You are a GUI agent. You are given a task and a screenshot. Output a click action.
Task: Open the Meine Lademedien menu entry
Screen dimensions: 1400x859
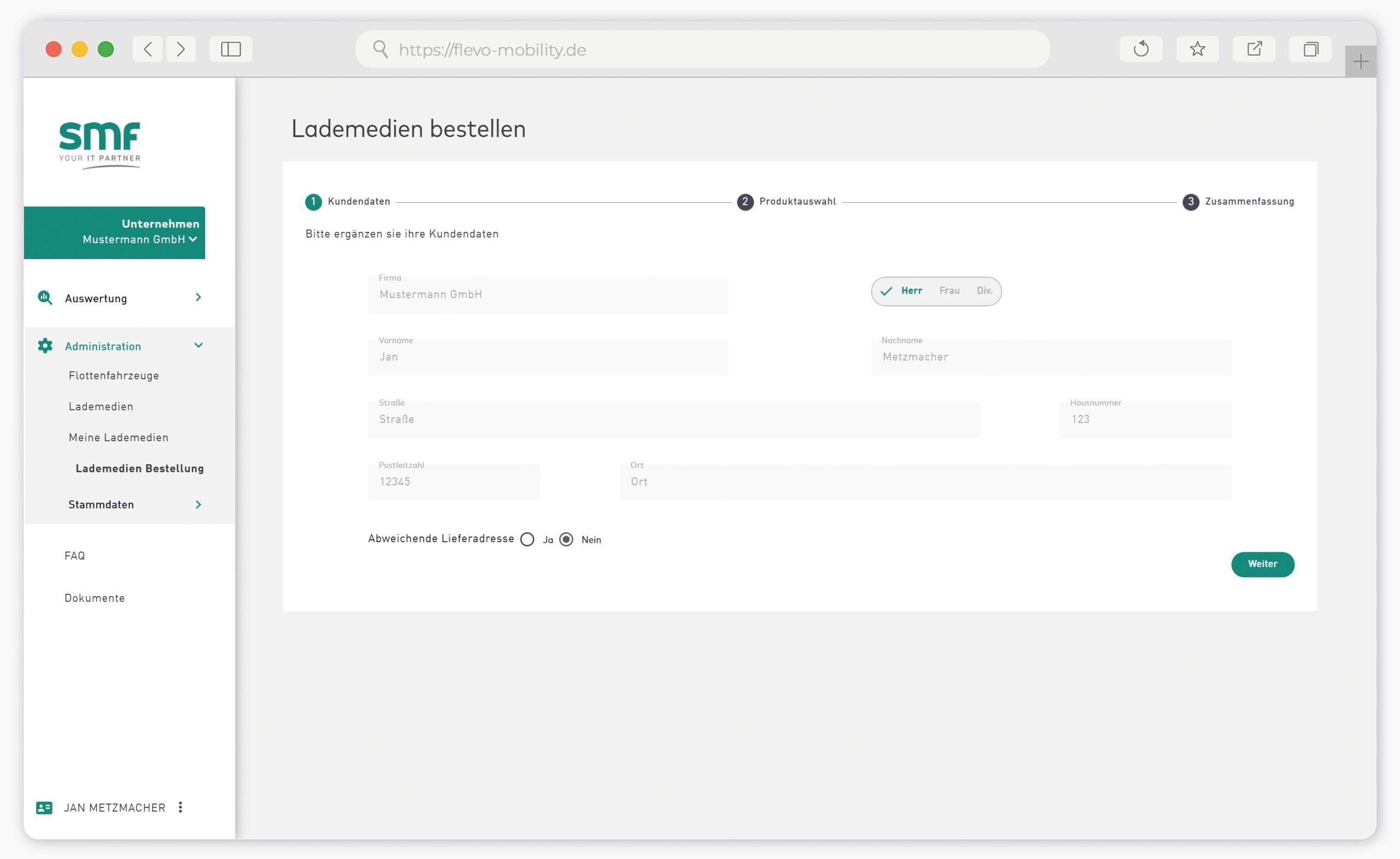point(118,437)
